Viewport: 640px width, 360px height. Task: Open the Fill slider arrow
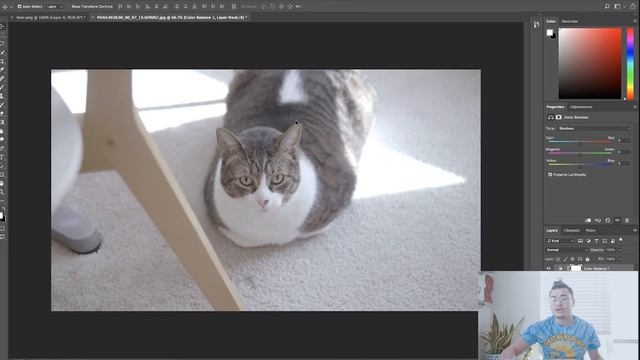tap(620, 259)
